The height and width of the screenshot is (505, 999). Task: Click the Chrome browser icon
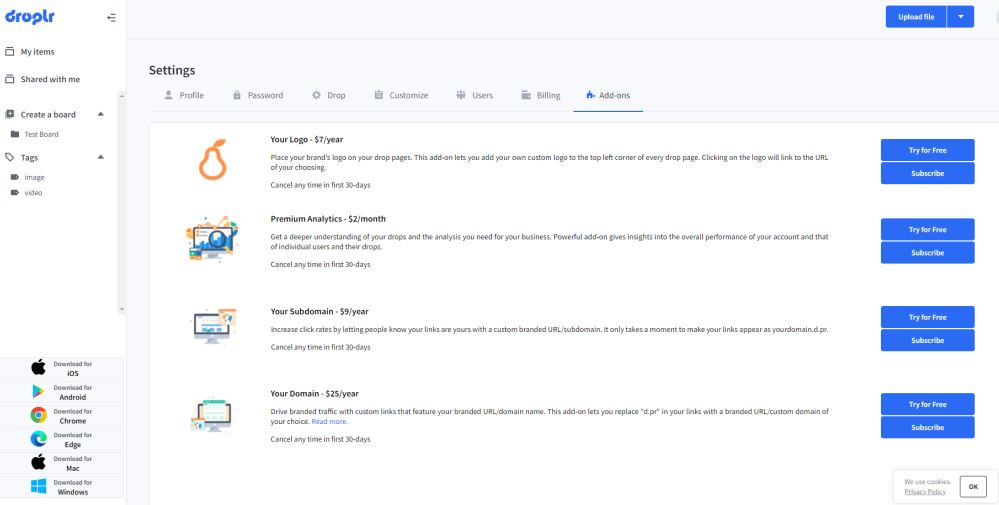(x=38, y=415)
